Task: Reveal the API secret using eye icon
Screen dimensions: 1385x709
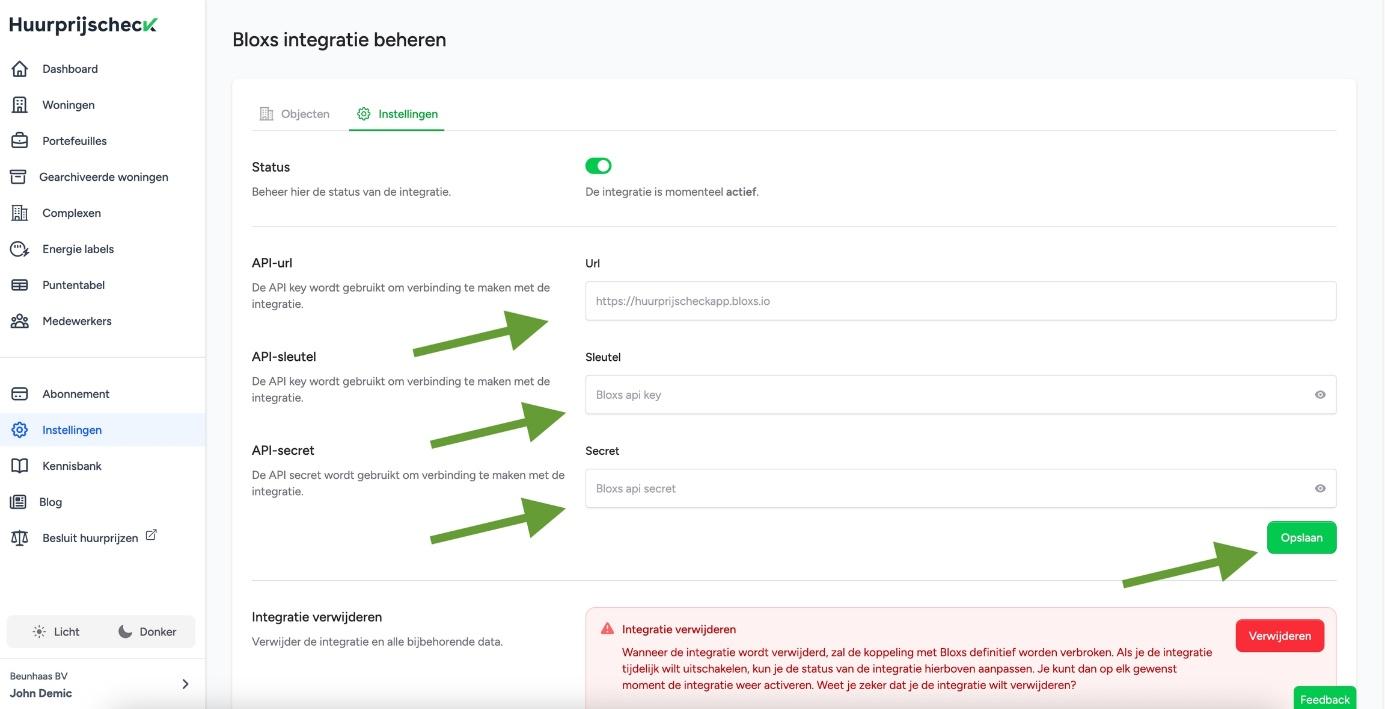Action: click(x=1320, y=489)
